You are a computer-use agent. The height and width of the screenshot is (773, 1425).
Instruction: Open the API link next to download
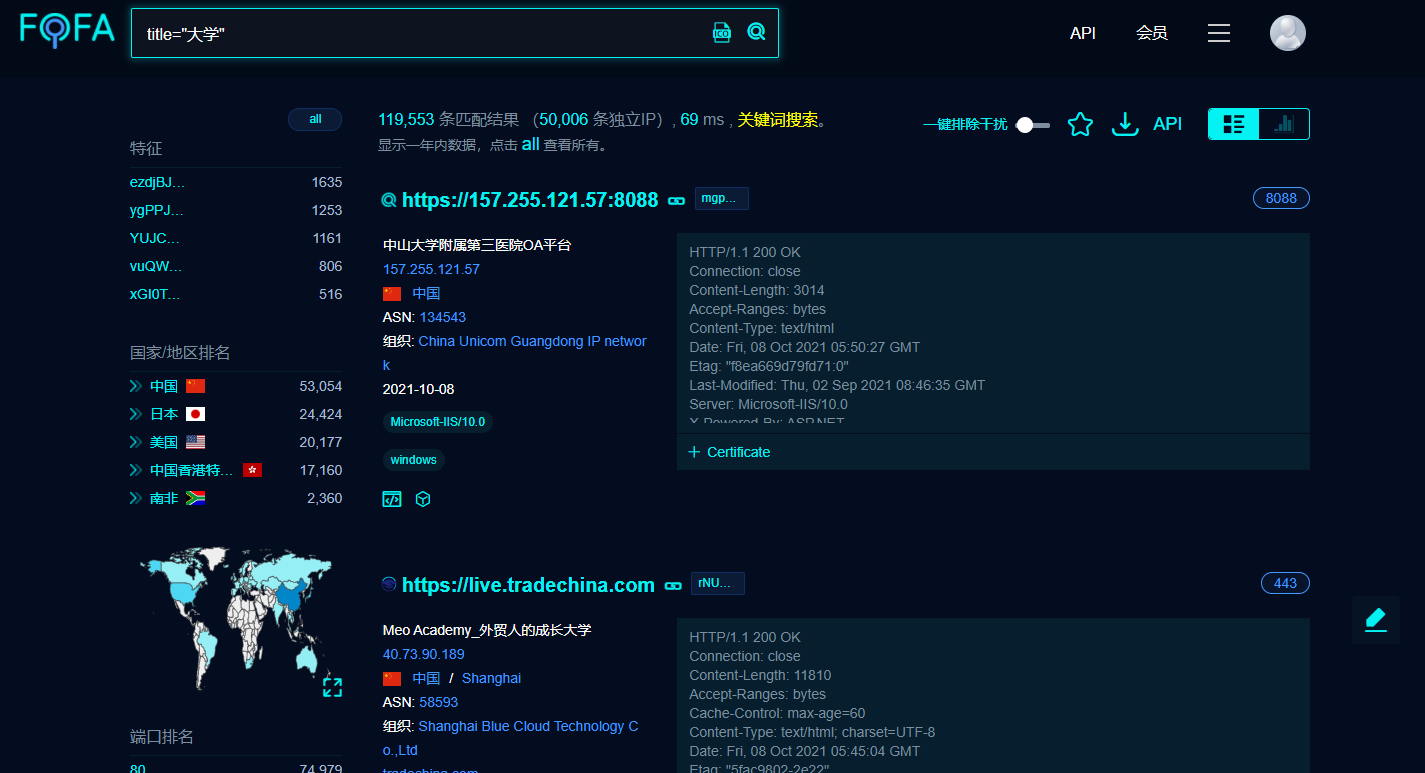(1167, 124)
